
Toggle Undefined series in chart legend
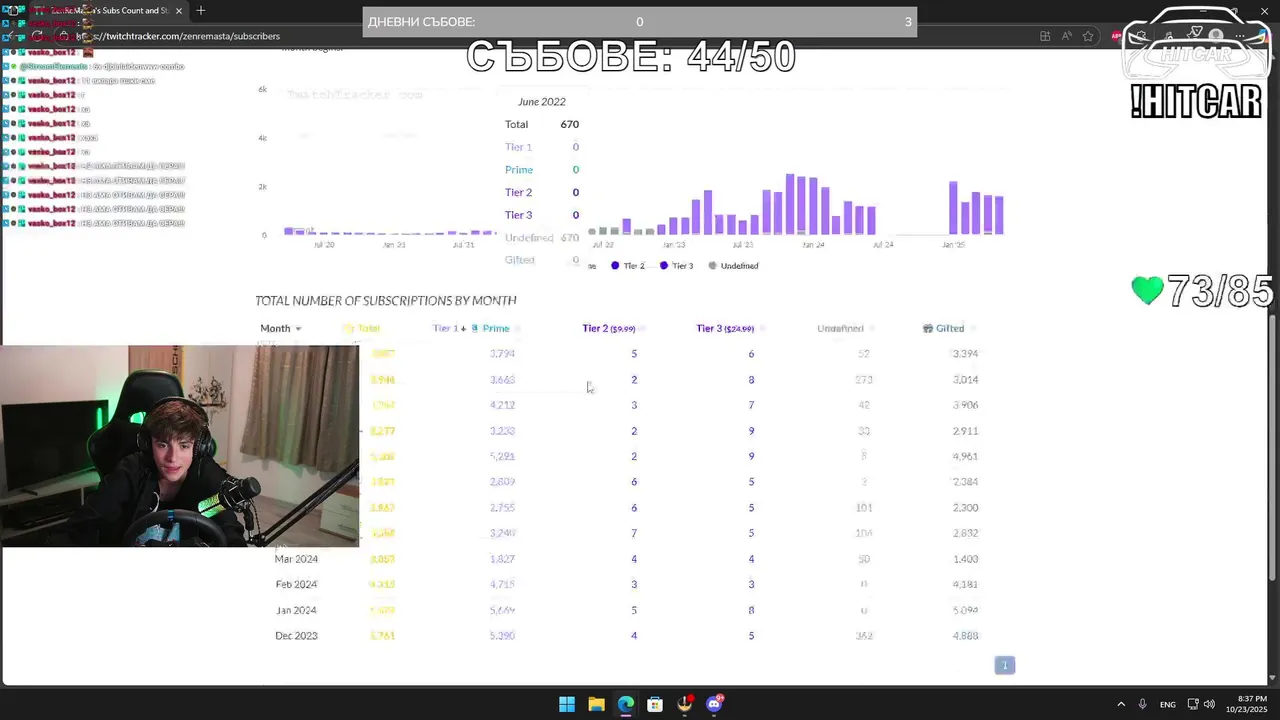click(x=734, y=266)
